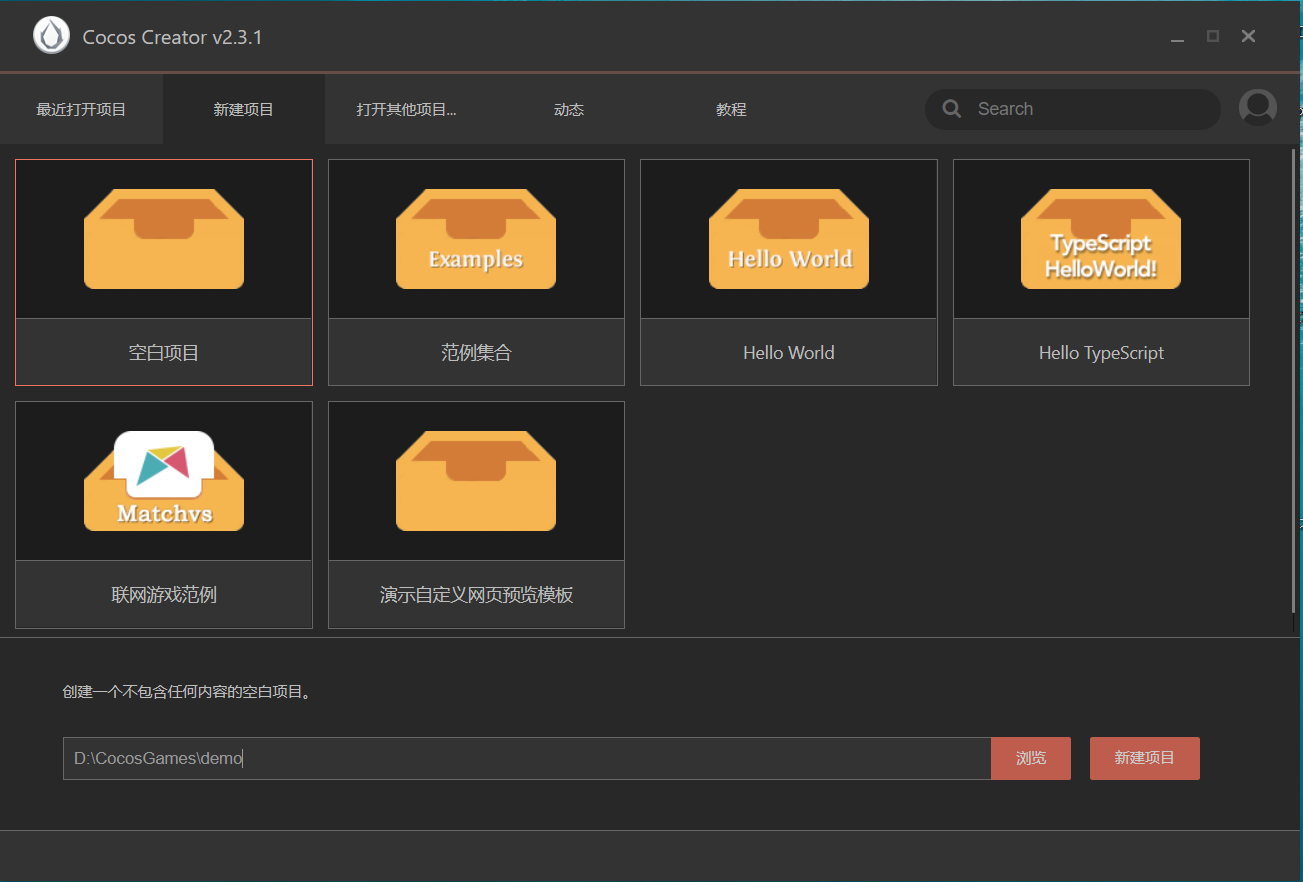Open the 打开其他项目... tab
Image resolution: width=1303 pixels, height=882 pixels.
pyautogui.click(x=406, y=110)
